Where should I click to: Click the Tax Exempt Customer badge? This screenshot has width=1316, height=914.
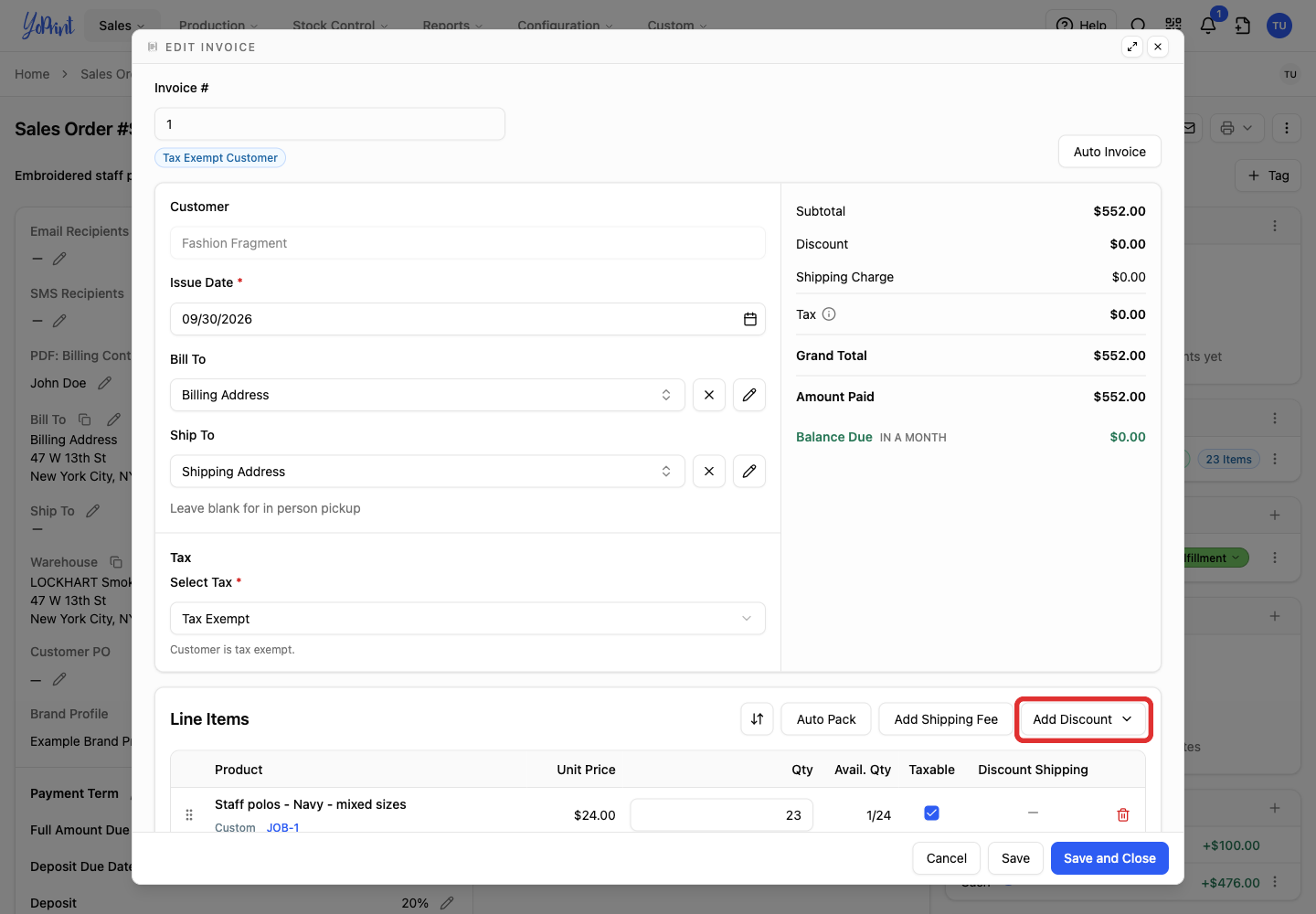point(220,158)
